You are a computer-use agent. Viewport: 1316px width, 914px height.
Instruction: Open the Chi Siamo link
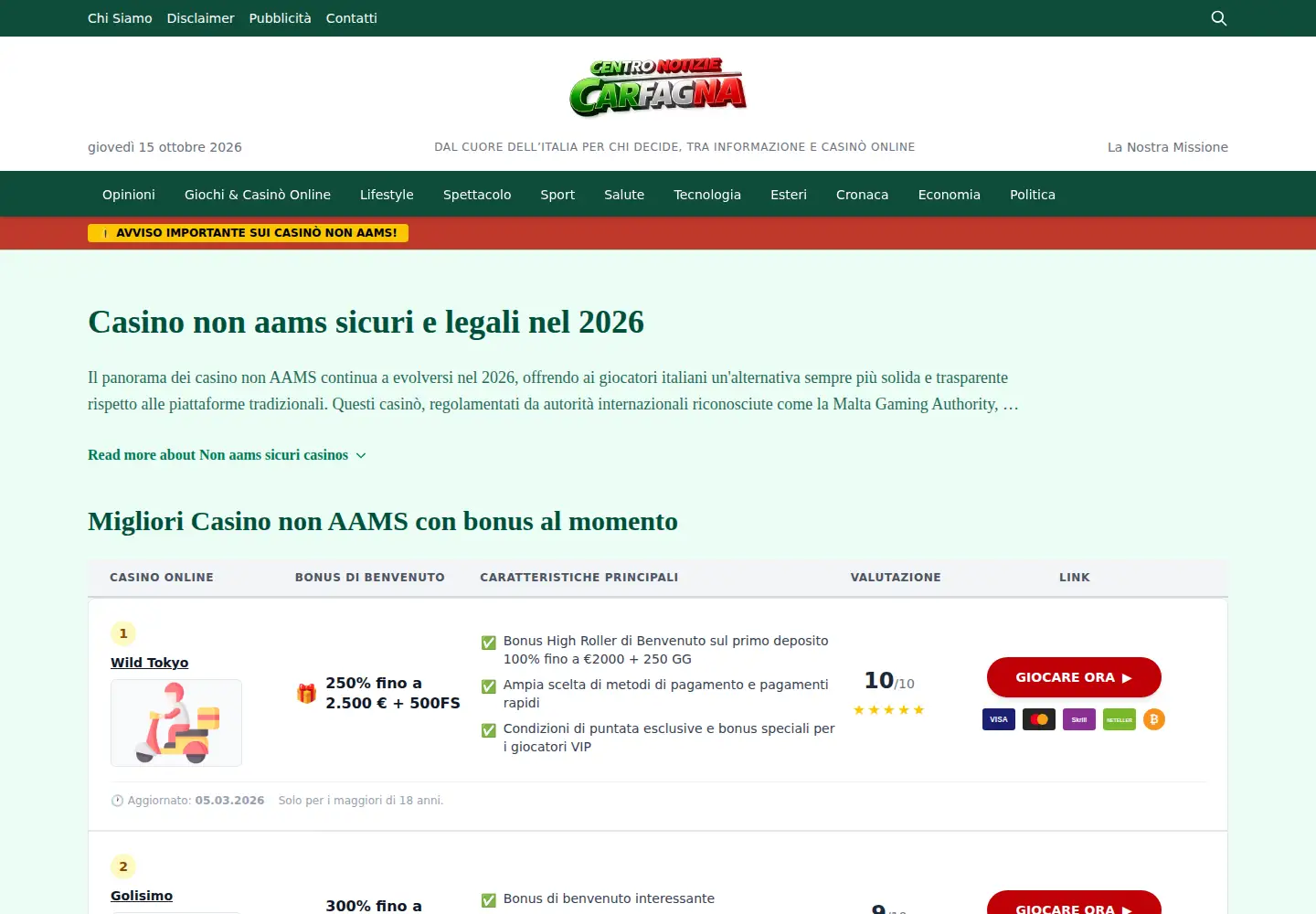(x=120, y=18)
